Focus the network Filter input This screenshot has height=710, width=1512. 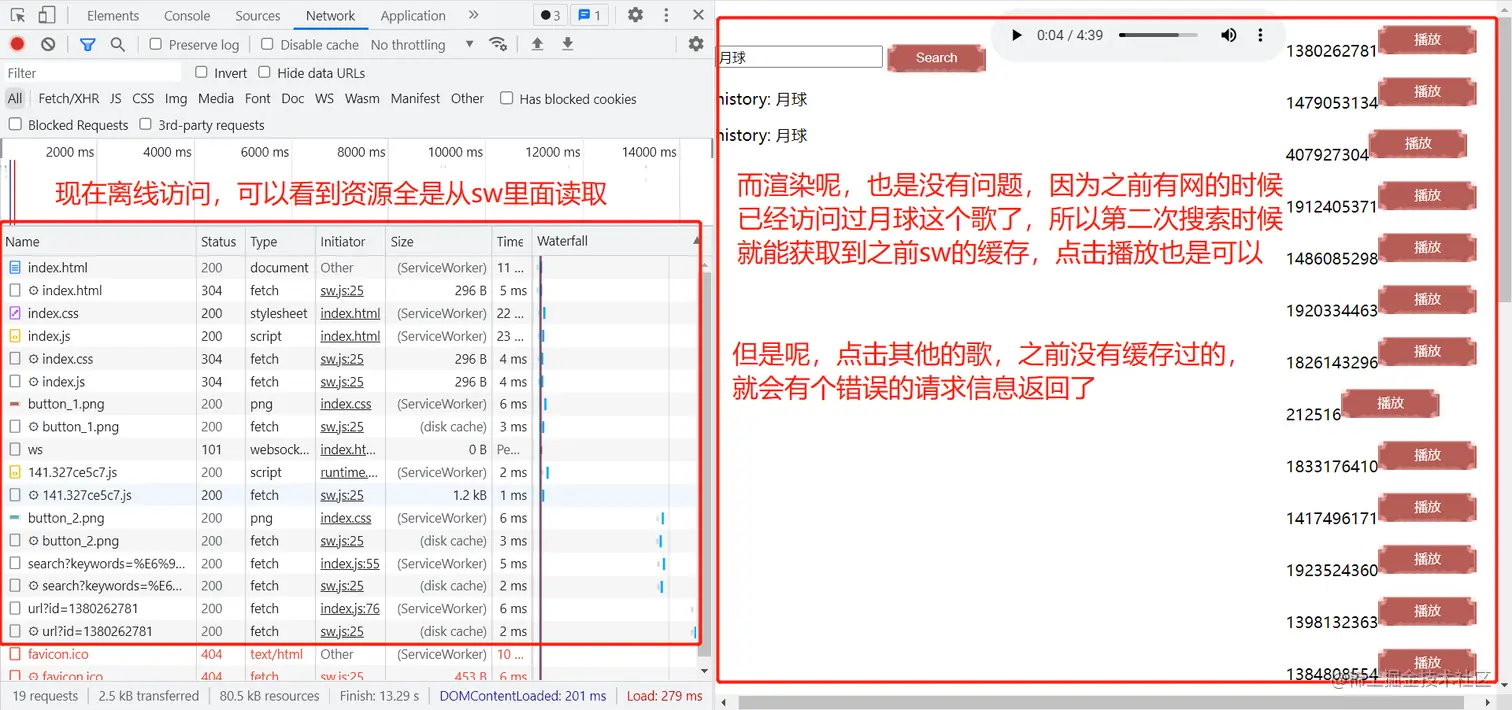pyautogui.click(x=93, y=73)
